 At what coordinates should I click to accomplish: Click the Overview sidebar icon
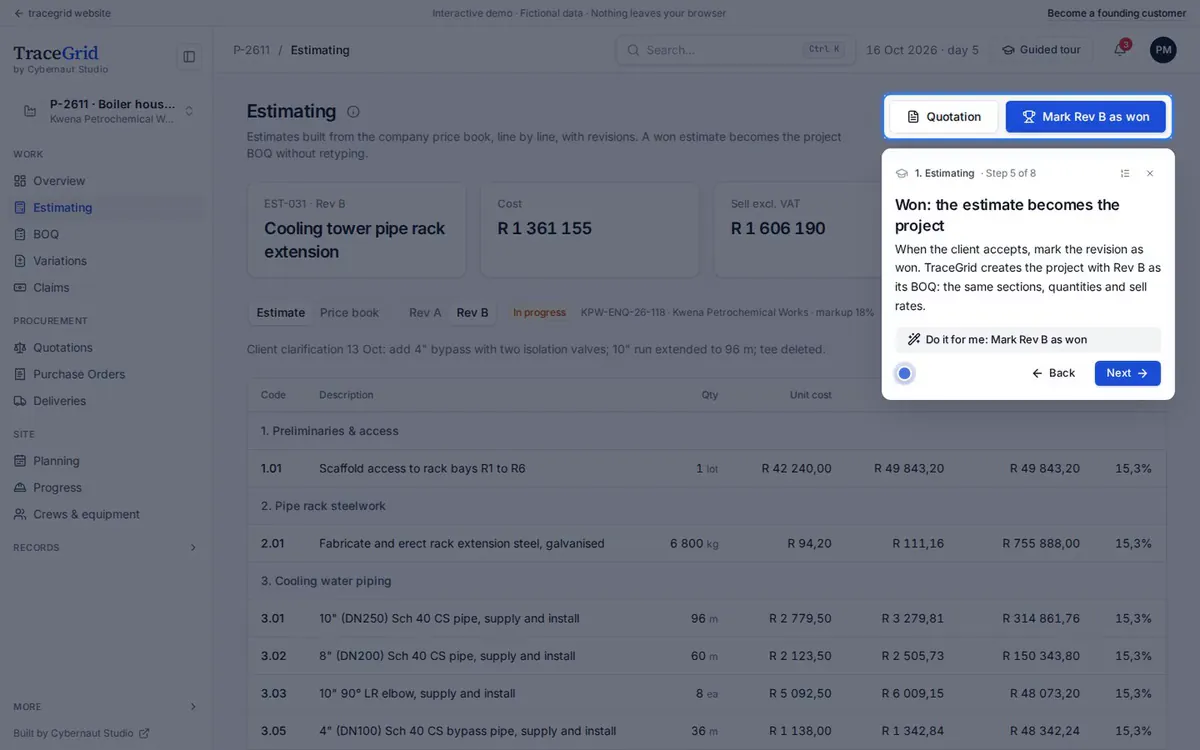pyautogui.click(x=20, y=181)
